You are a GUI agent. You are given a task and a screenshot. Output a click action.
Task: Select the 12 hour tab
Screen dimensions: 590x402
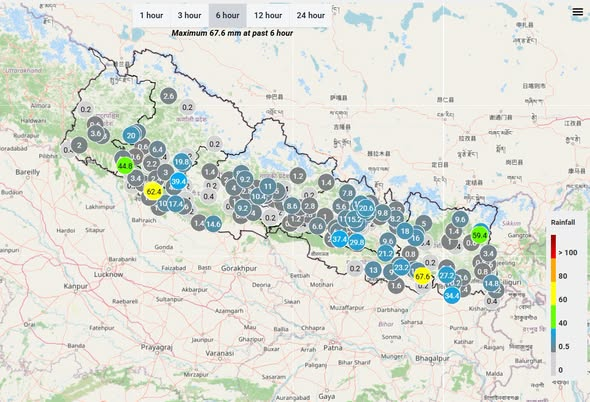coord(268,15)
